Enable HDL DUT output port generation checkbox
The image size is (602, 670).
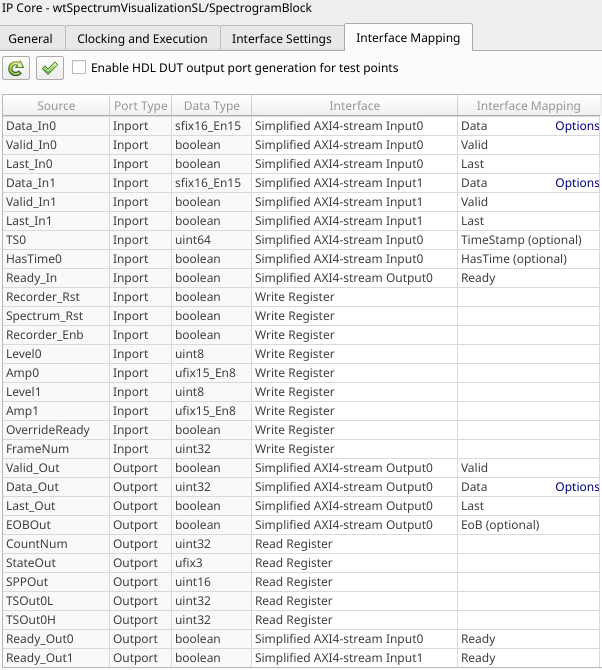click(79, 68)
